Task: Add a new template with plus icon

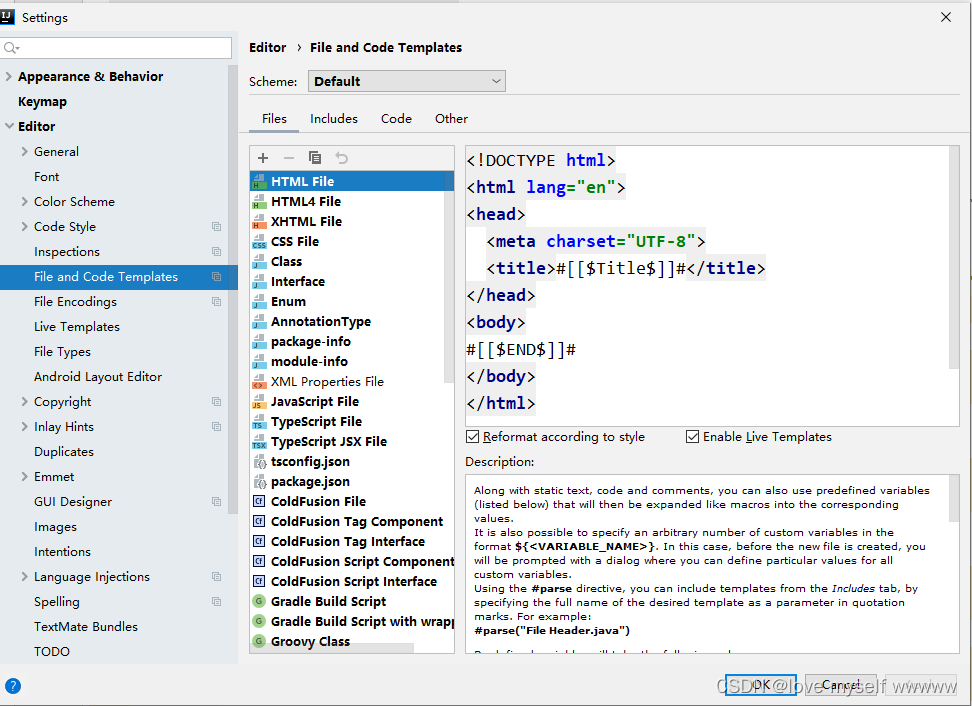Action: pyautogui.click(x=263, y=158)
